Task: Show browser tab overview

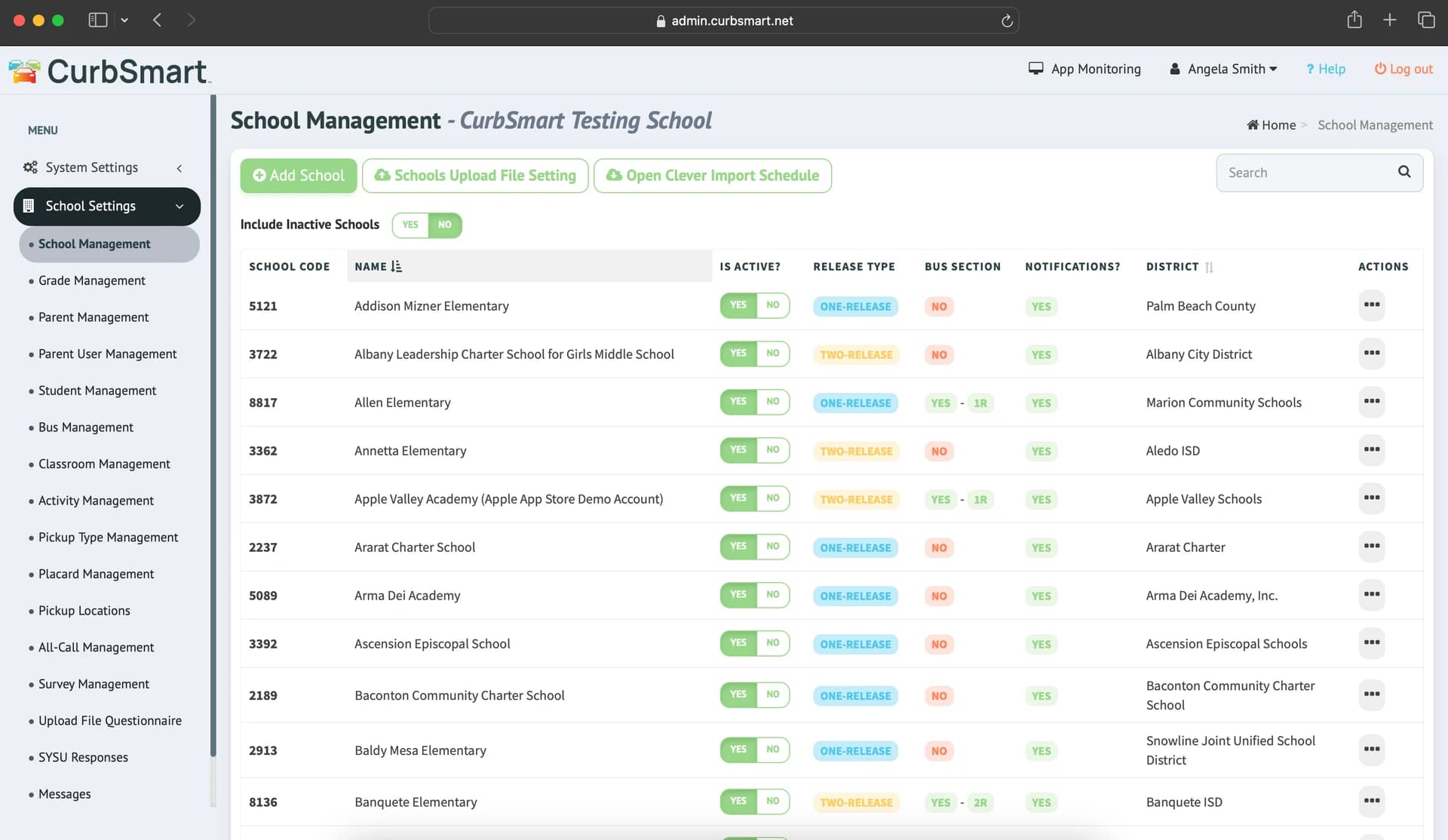Action: tap(1425, 20)
